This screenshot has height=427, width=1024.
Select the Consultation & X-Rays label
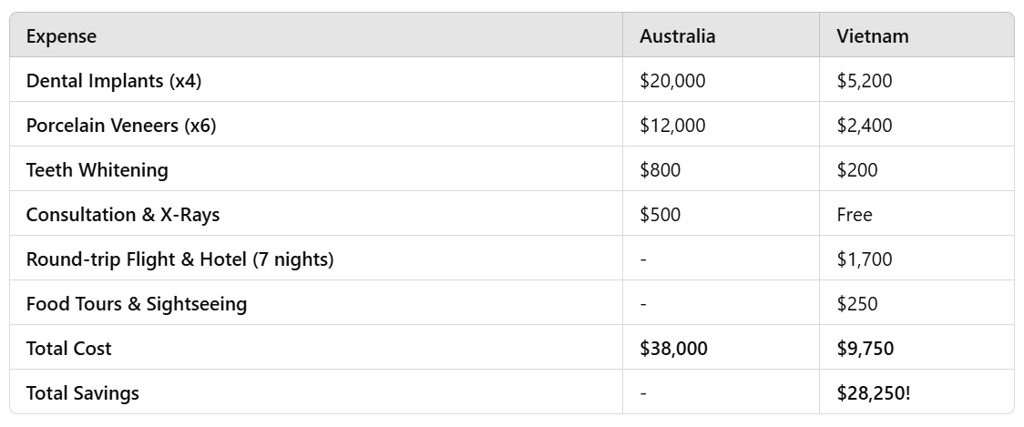tap(122, 215)
